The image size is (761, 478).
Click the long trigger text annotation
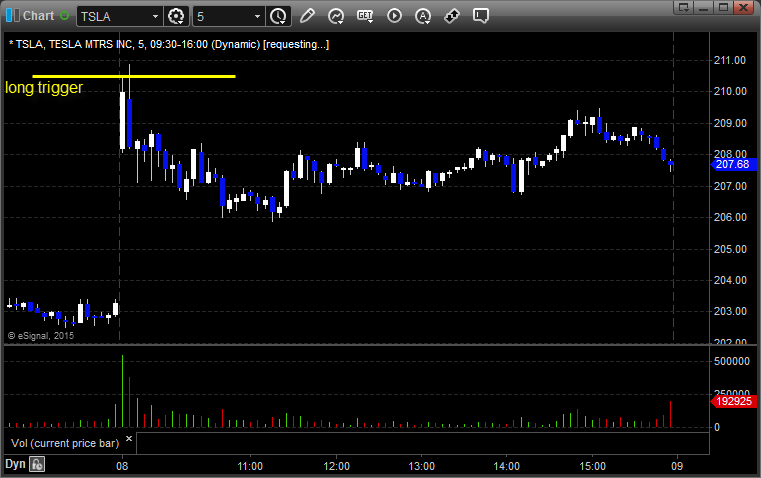pyautogui.click(x=44, y=88)
